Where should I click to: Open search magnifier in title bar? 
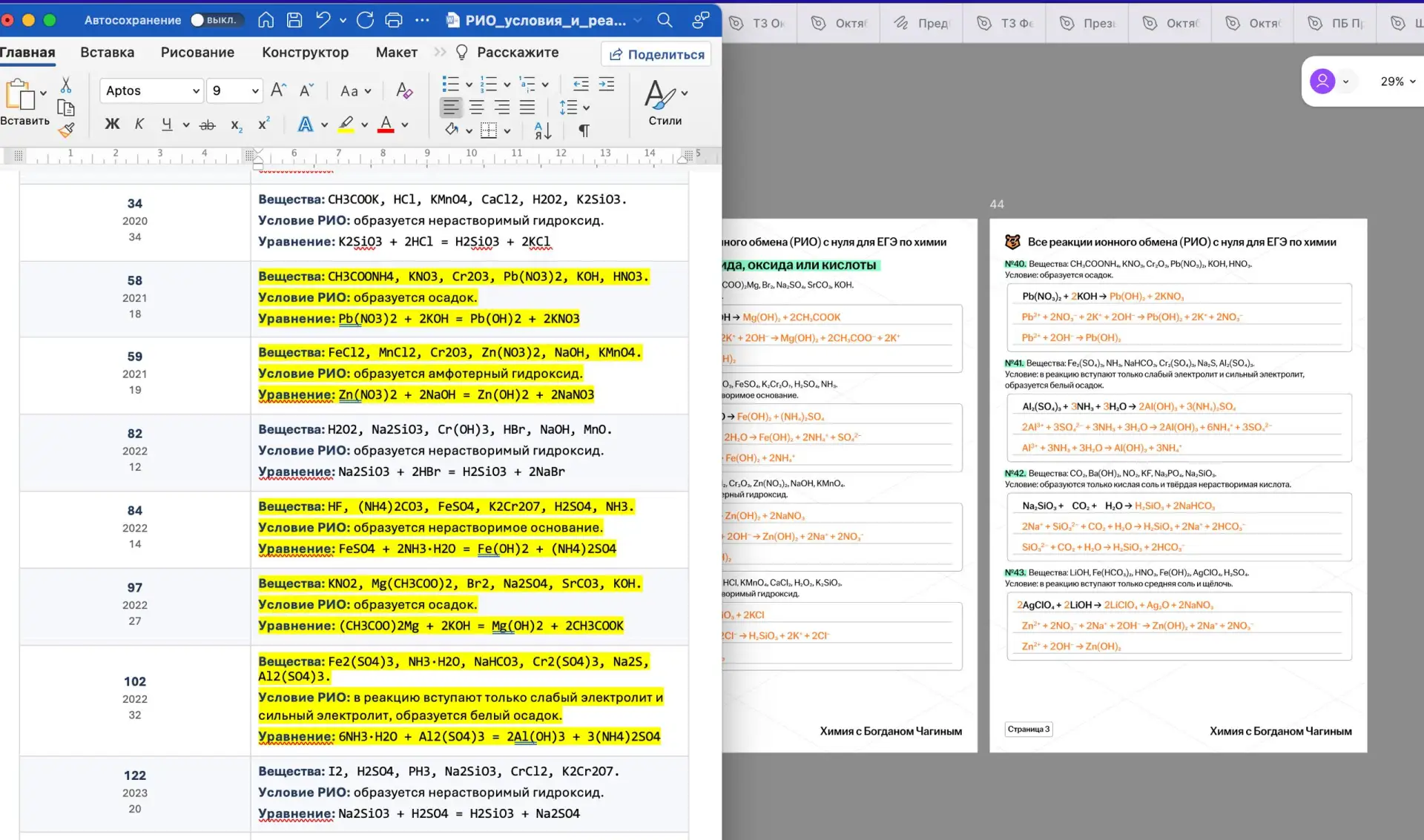click(x=665, y=20)
